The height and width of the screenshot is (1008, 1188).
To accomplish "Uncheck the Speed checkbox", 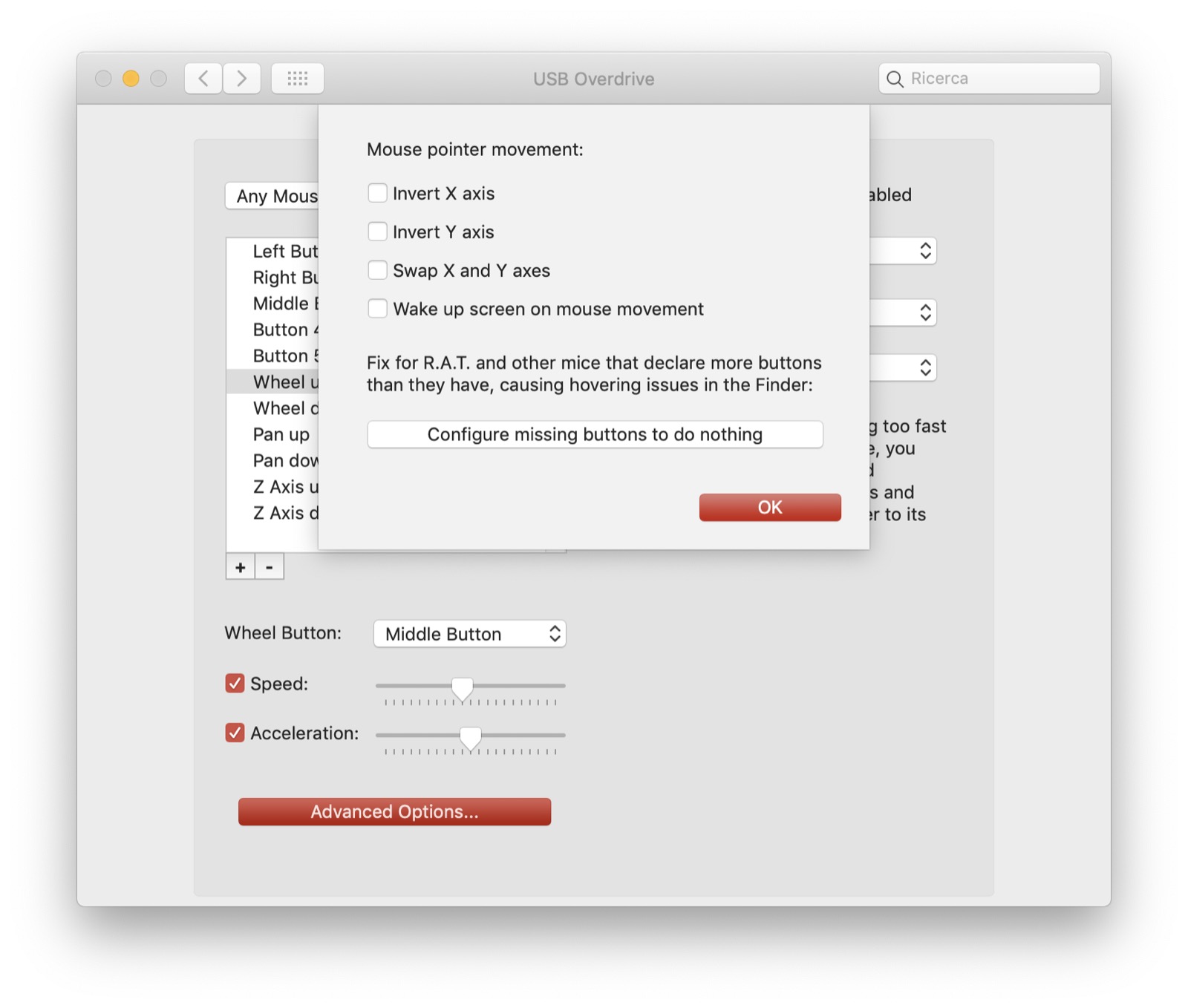I will 235,683.
